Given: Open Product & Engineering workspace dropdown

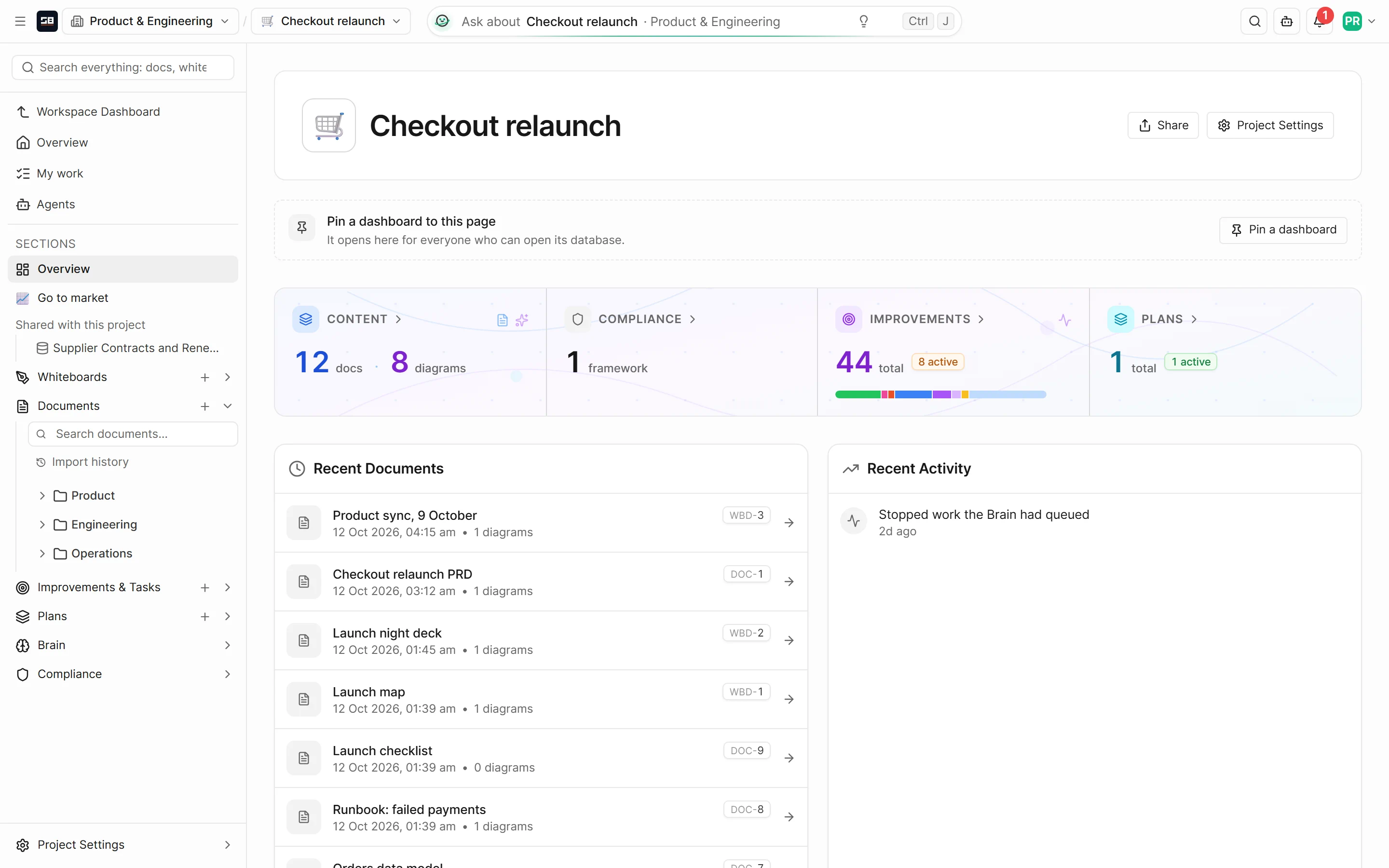Looking at the screenshot, I should 150,21.
